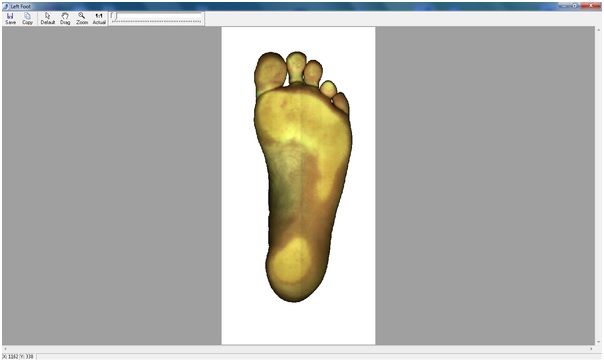This screenshot has width=604, height=361.
Task: Select the Default pointer tool
Action: click(x=48, y=18)
